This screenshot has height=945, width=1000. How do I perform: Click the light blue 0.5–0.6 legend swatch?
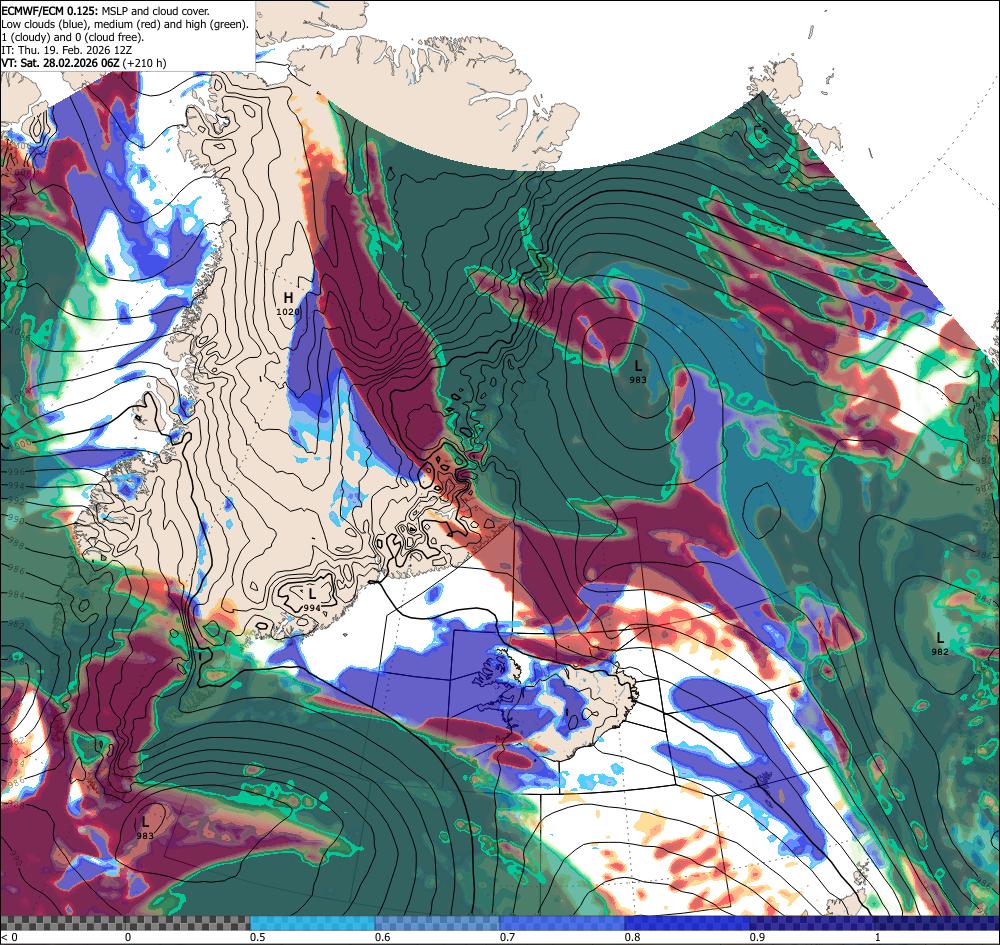pos(312,923)
